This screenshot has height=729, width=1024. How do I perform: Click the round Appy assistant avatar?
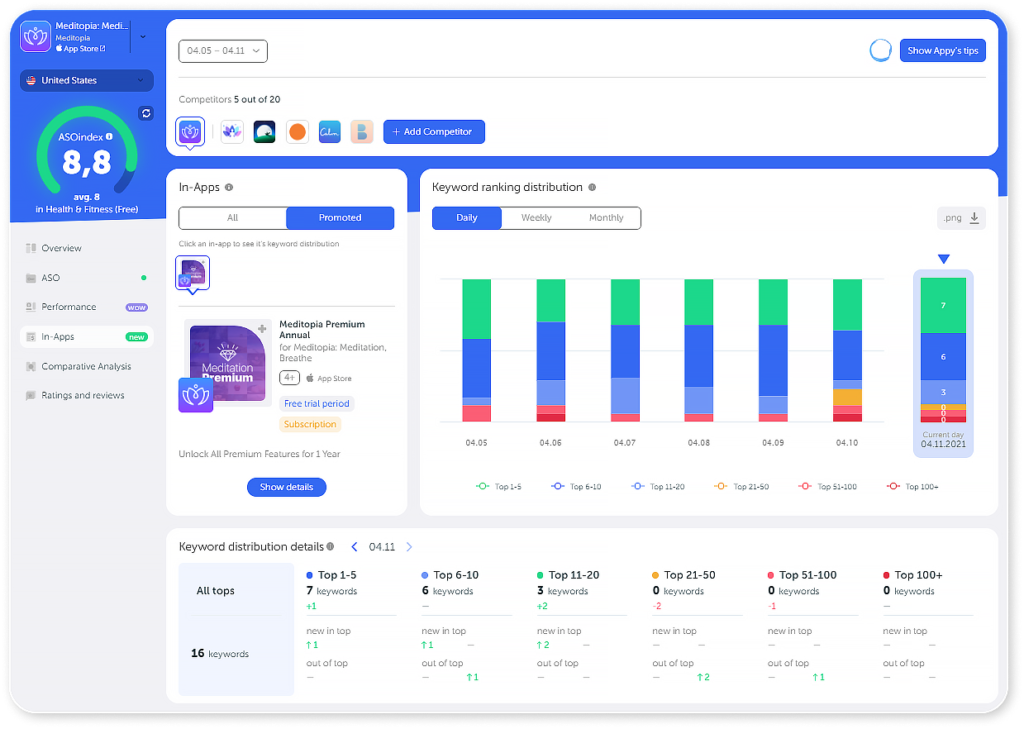880,50
